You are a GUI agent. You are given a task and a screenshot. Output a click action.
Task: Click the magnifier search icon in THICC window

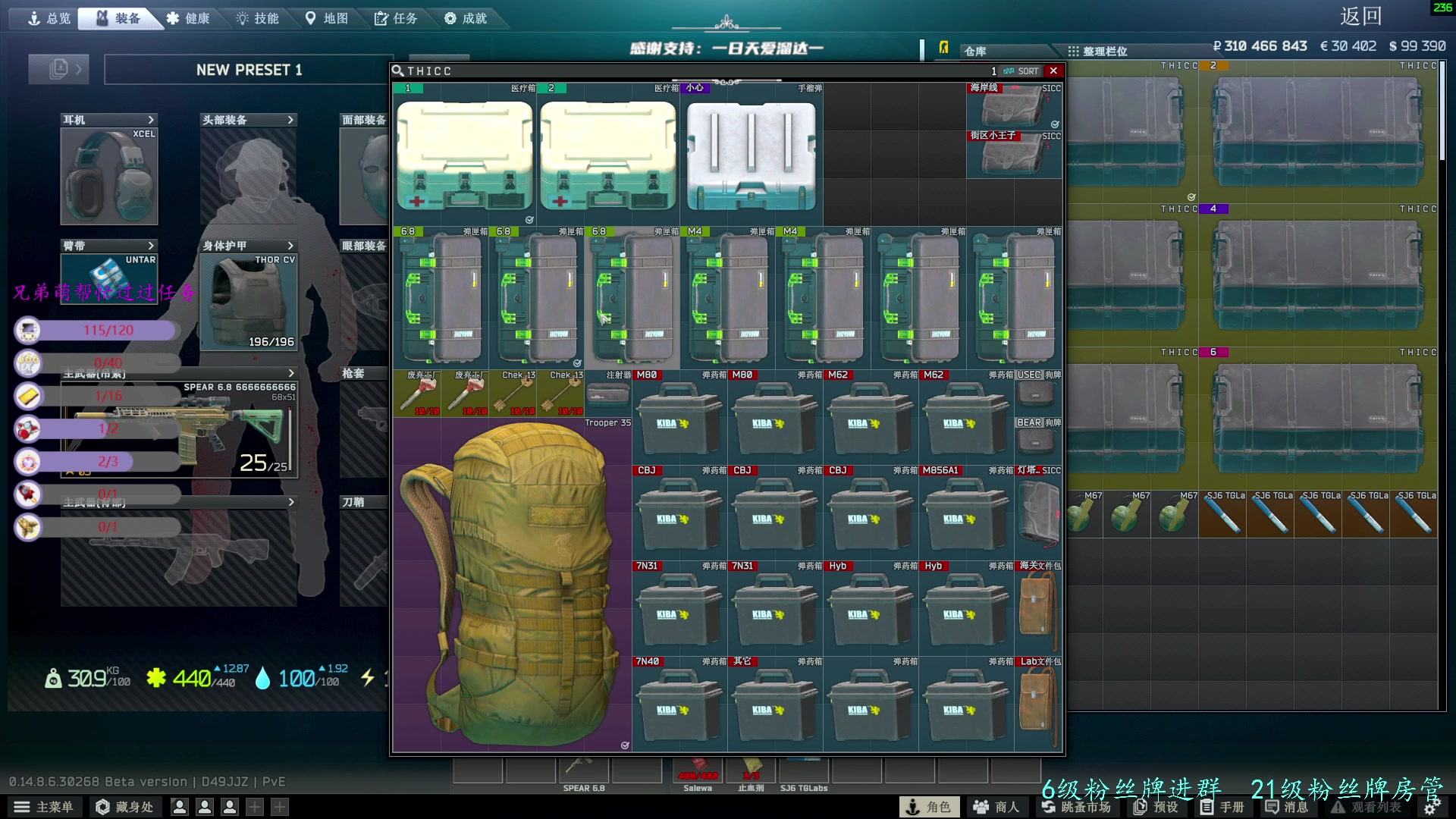[x=397, y=71]
